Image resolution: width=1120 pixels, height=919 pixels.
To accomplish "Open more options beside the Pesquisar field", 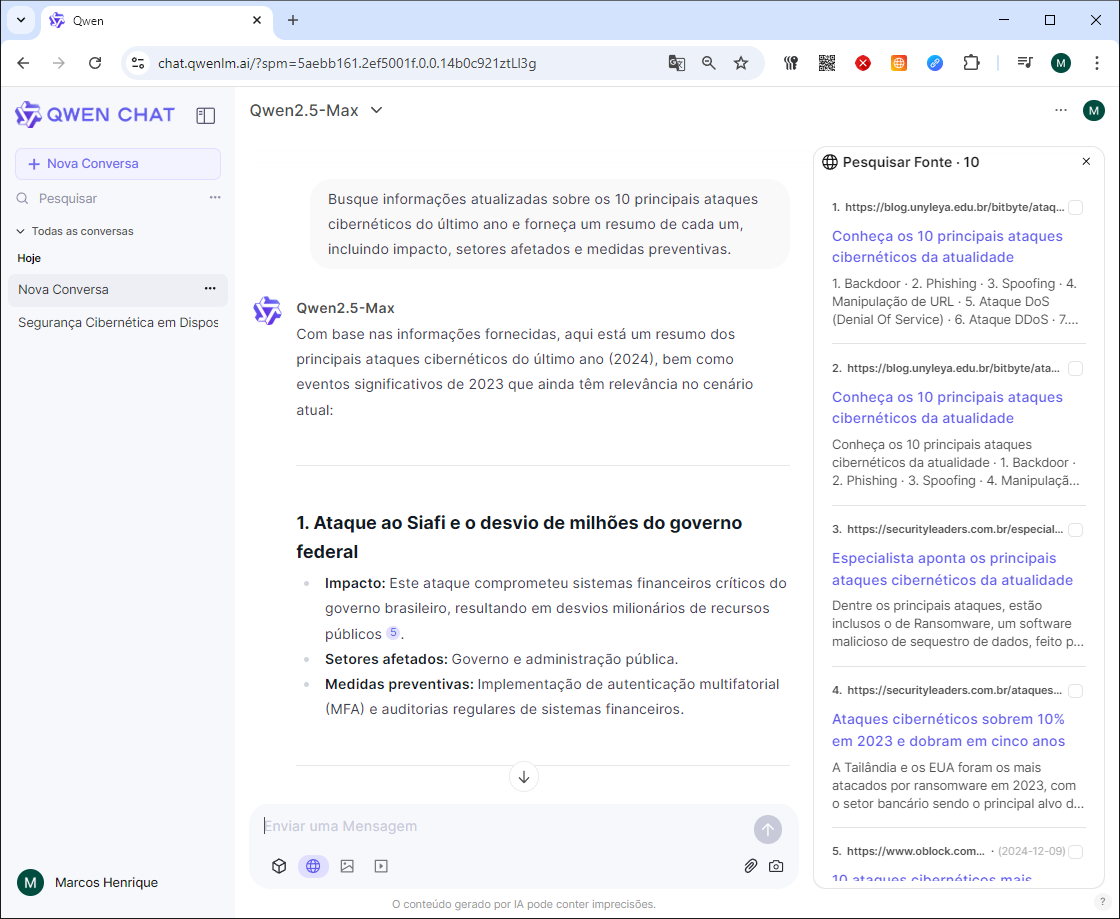I will [x=215, y=198].
